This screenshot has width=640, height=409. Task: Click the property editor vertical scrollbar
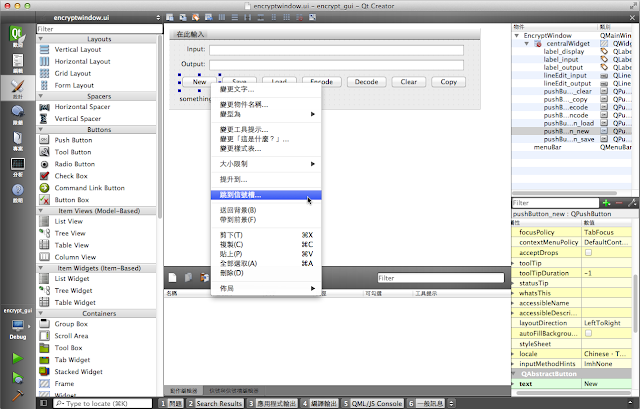coord(635,302)
